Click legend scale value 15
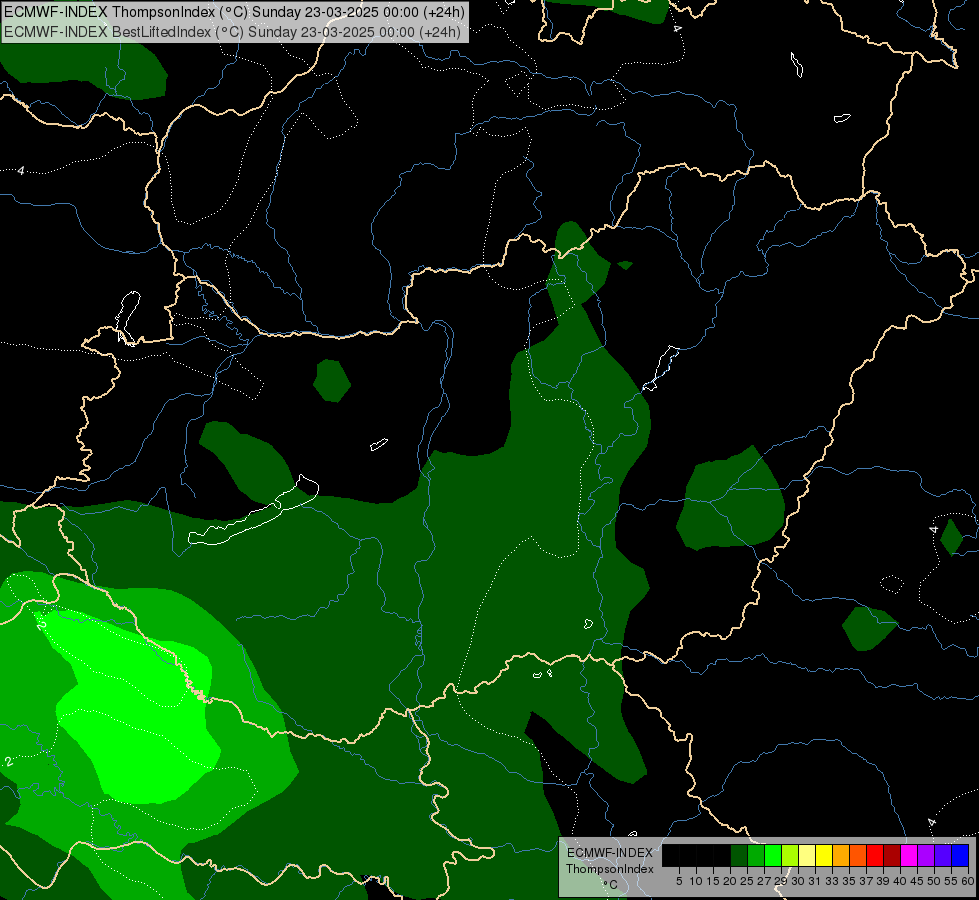979x900 pixels. pos(713,881)
